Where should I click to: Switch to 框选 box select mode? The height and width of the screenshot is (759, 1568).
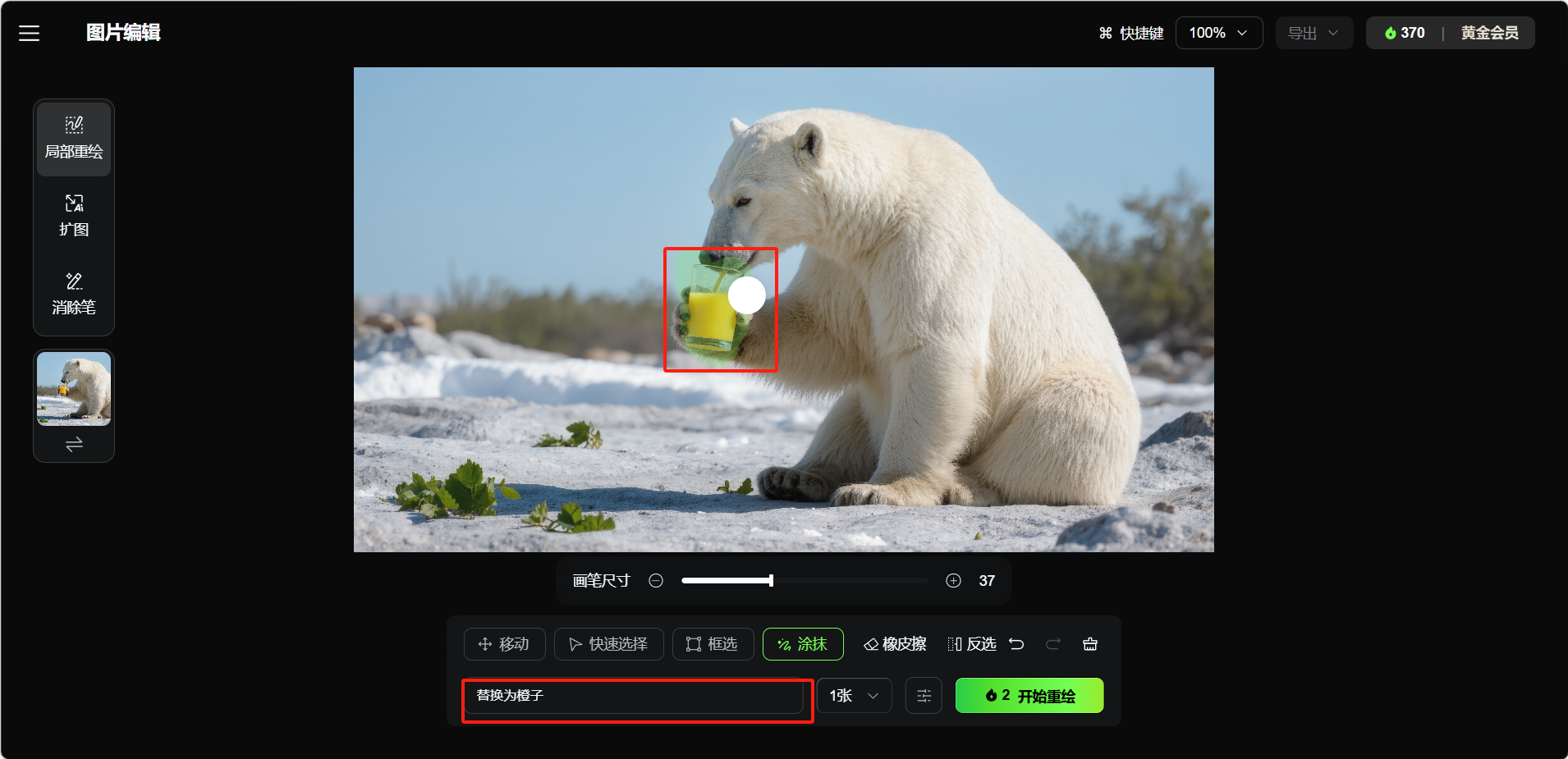tap(713, 644)
